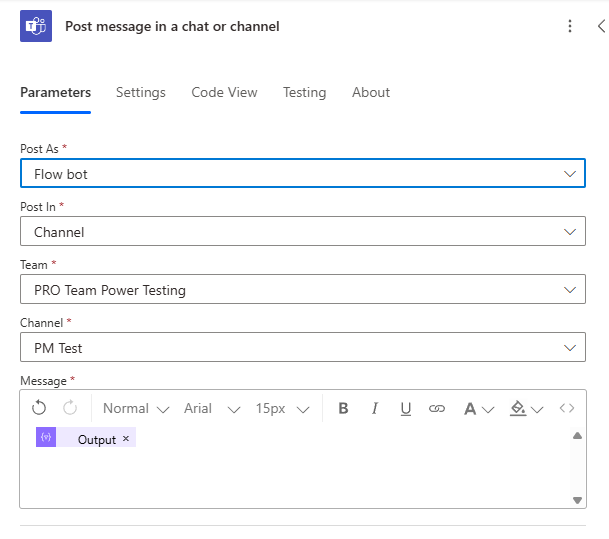The width and height of the screenshot is (609, 539).
Task: Switch to the Code View tab
Action: (x=224, y=92)
